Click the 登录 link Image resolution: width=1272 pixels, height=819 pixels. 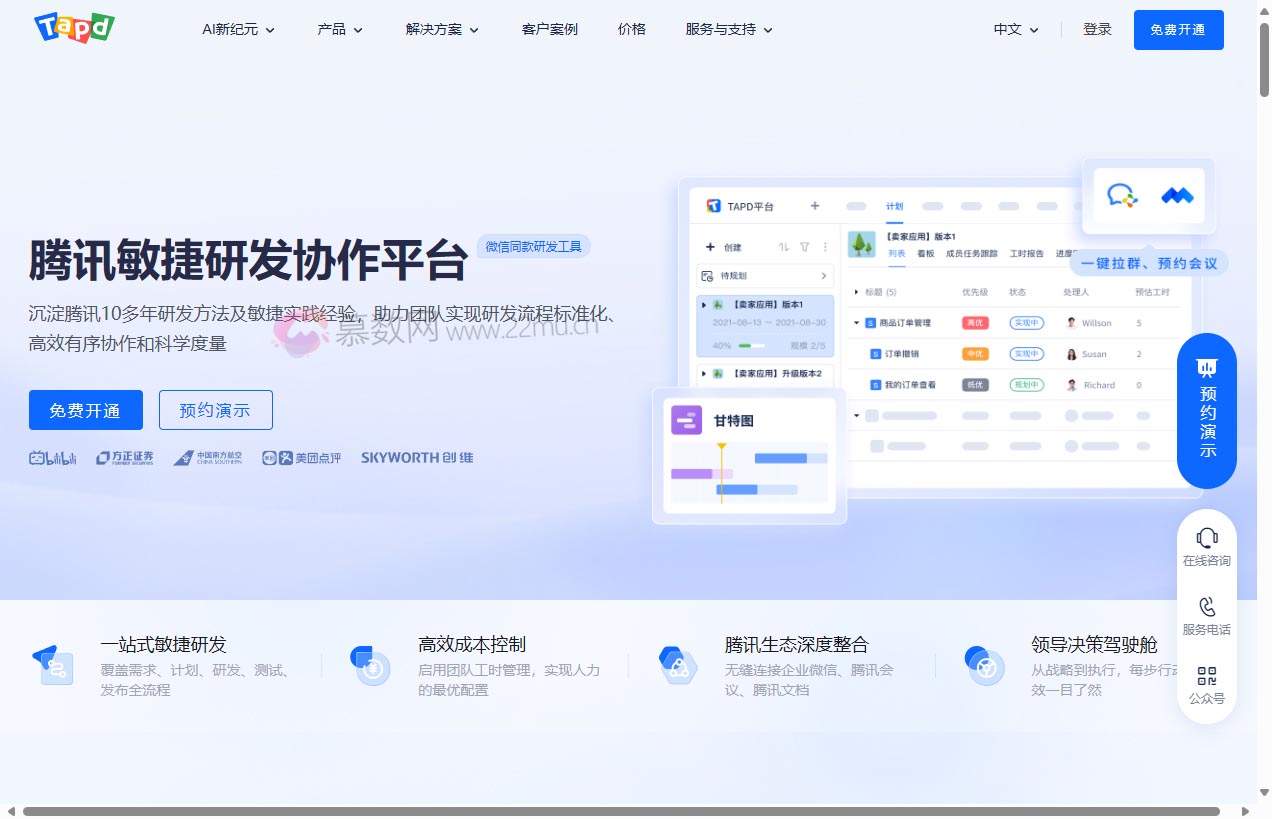[x=1097, y=30]
